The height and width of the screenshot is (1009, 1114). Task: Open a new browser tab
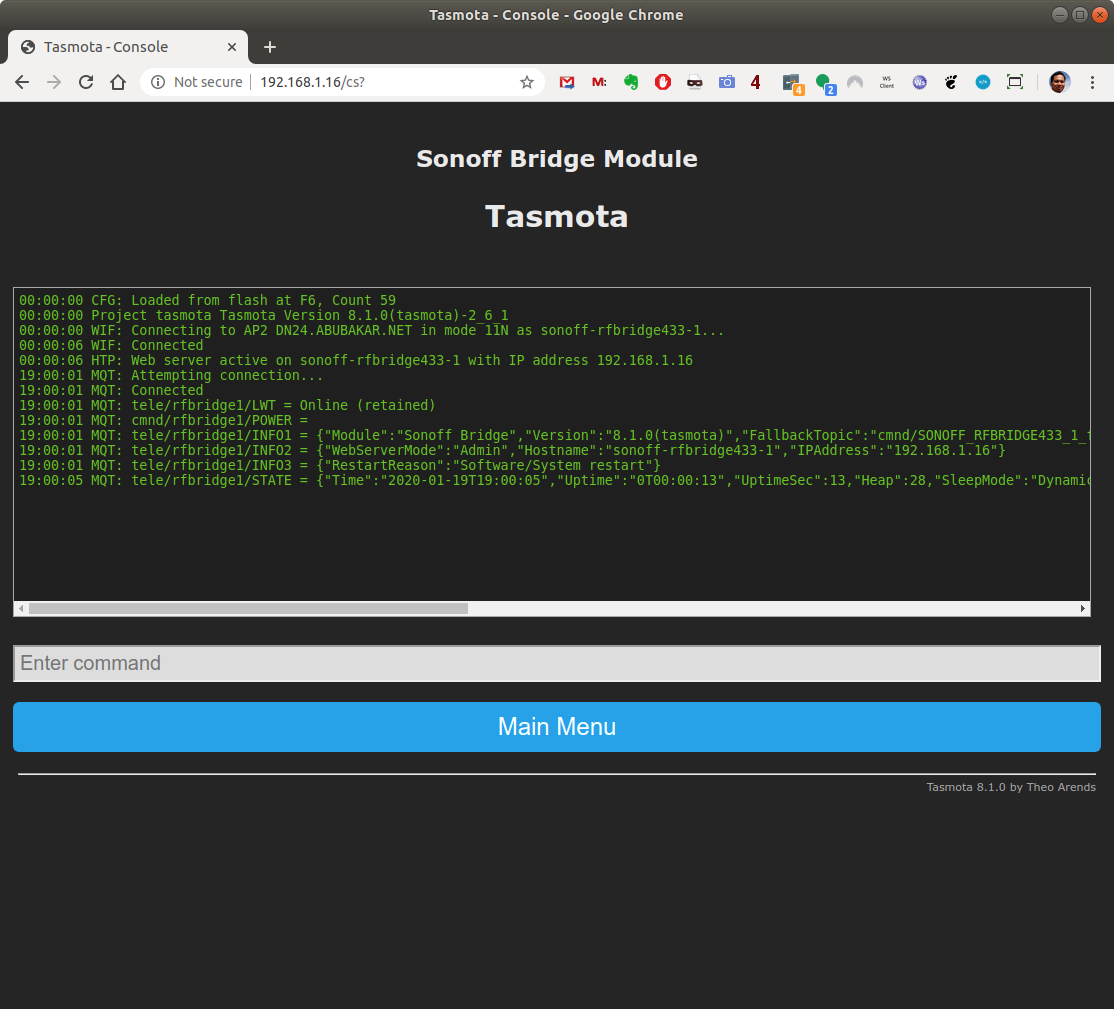click(x=270, y=47)
